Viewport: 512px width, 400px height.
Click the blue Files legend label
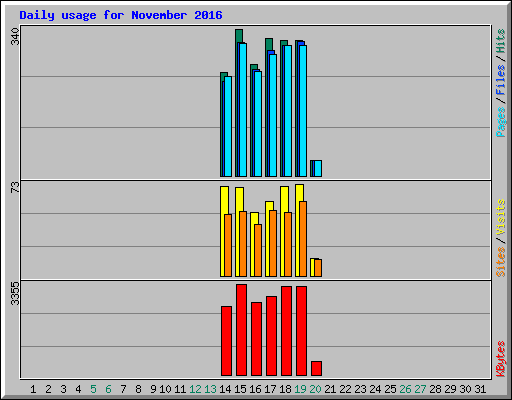(x=501, y=80)
